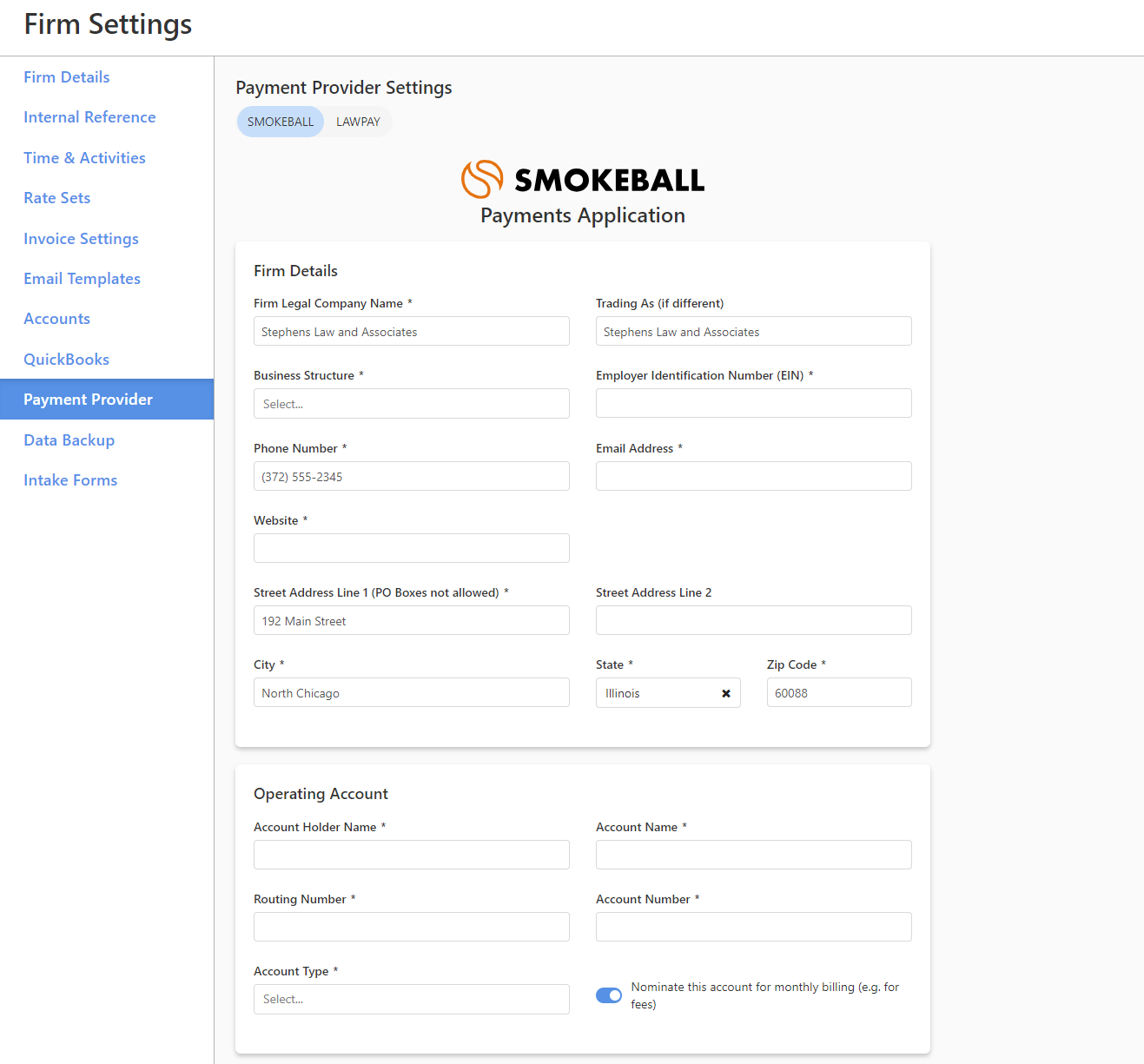Open Intake Forms settings
1144x1064 pixels.
pos(70,480)
